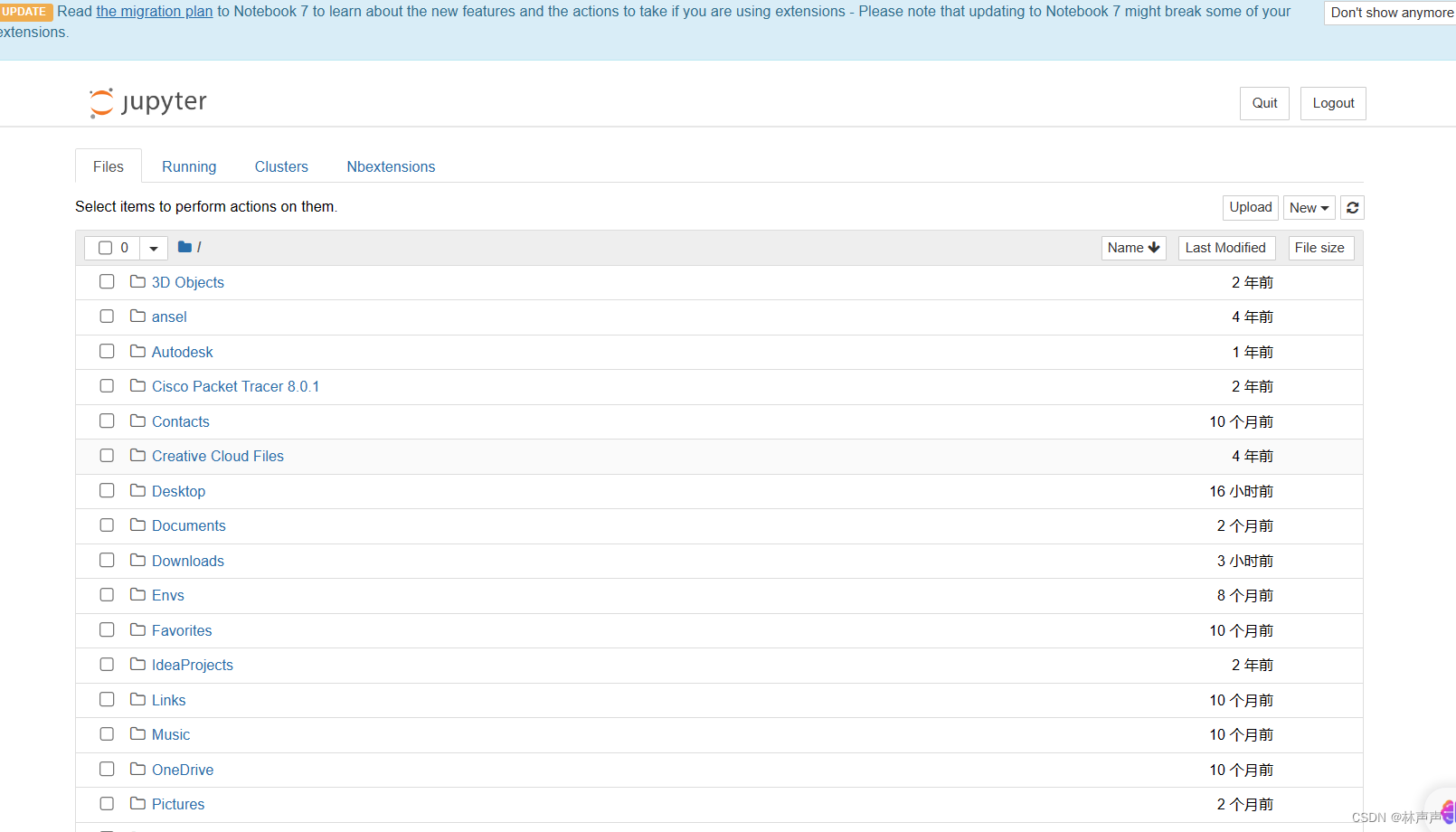Open the Downloads folder link
The width and height of the screenshot is (1456, 832).
pyautogui.click(x=188, y=561)
